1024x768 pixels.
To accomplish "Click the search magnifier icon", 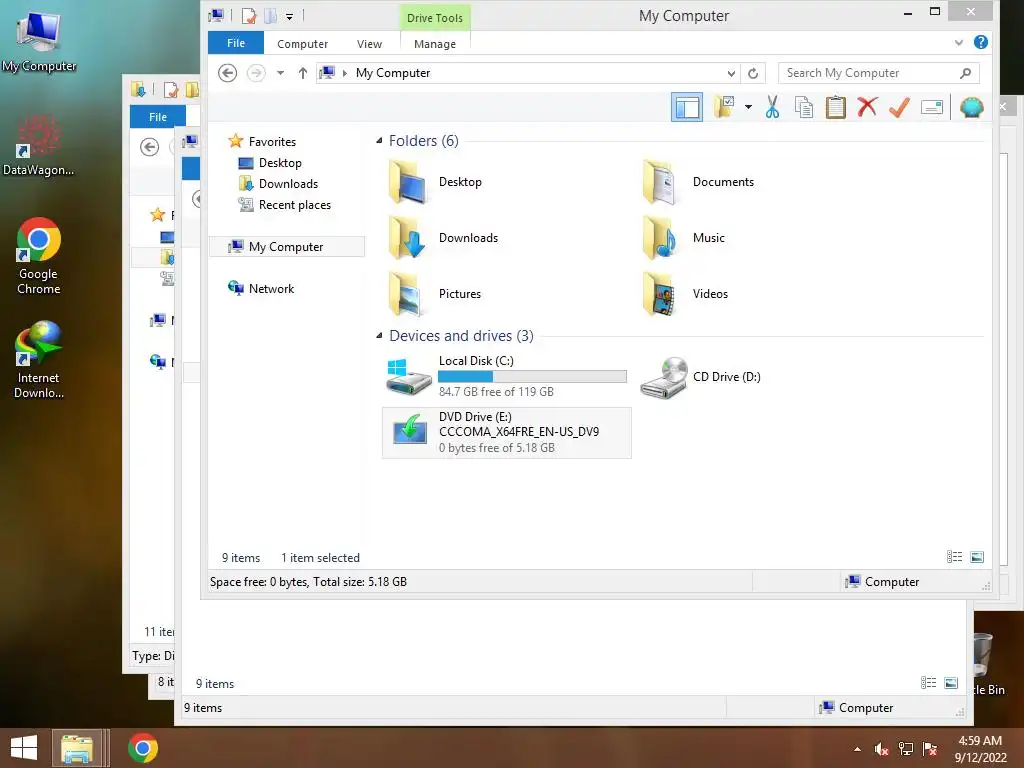I will 966,73.
